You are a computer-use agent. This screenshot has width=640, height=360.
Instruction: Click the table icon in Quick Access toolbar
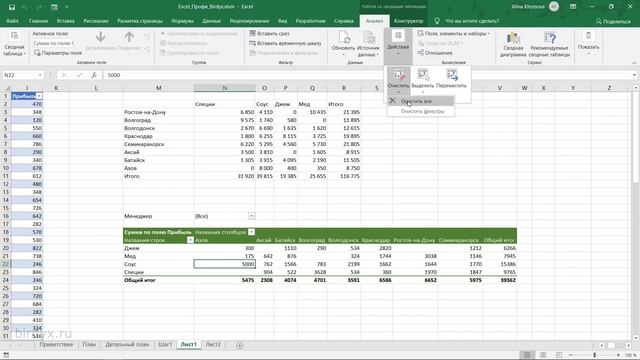54,7
